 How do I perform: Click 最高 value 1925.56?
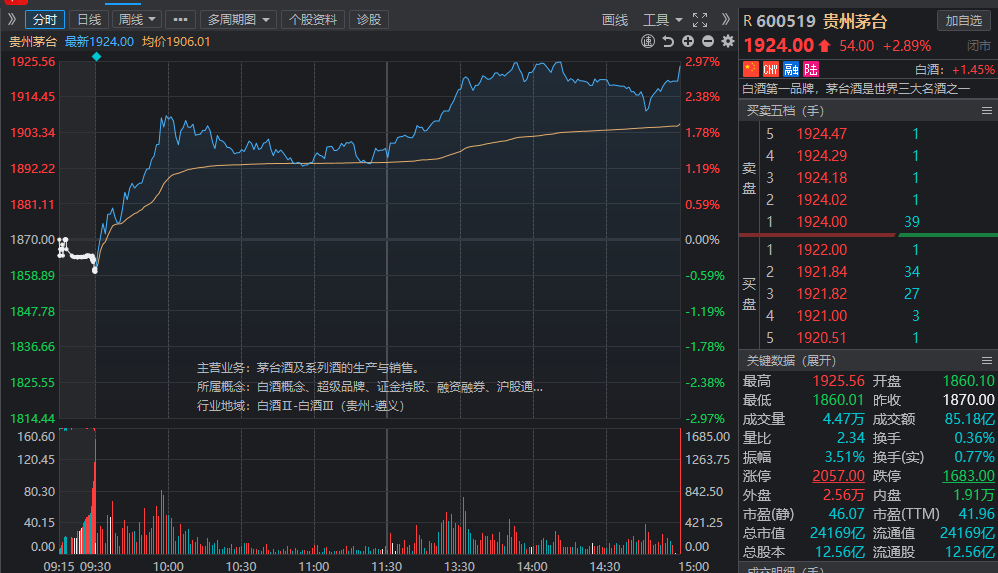838,381
